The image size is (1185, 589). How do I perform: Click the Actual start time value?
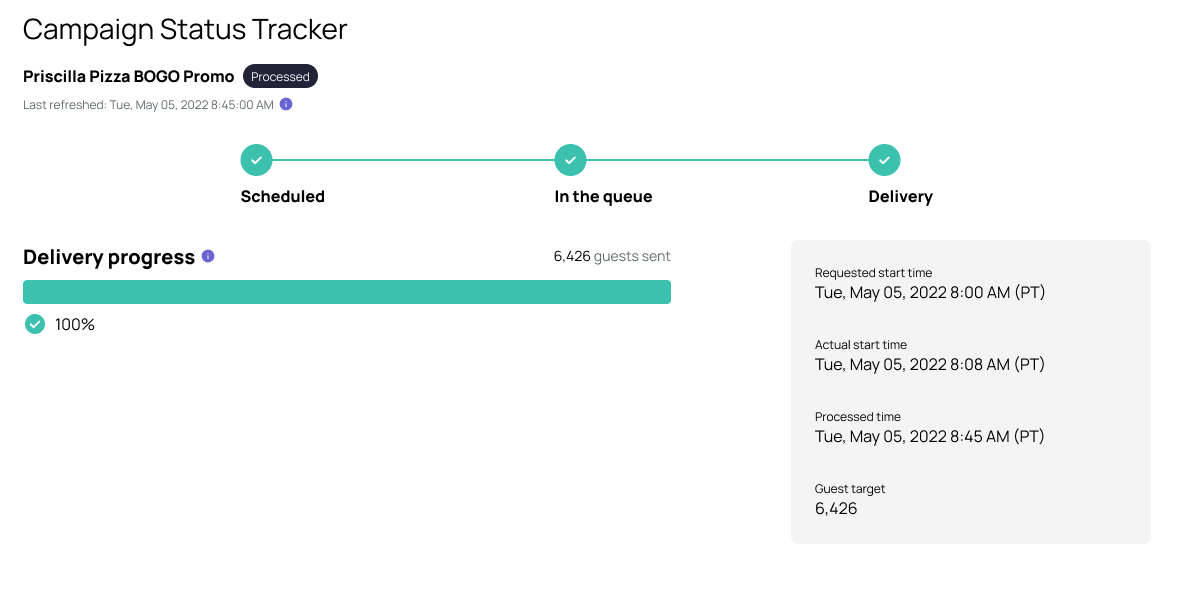pos(930,364)
